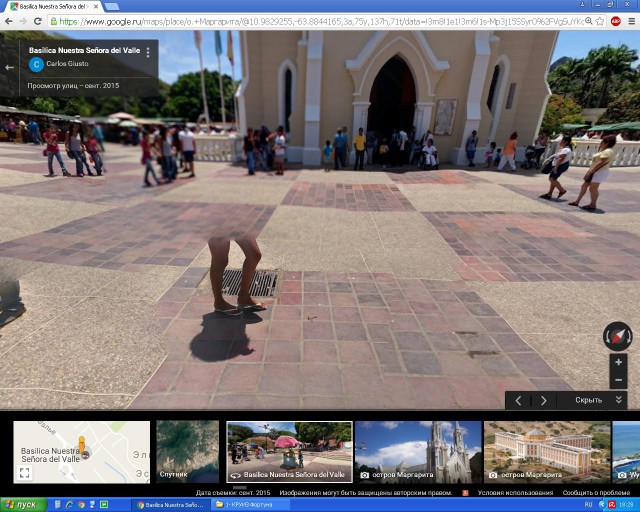Switch to Спутник satellite view
The height and width of the screenshot is (512, 640).
click(187, 452)
